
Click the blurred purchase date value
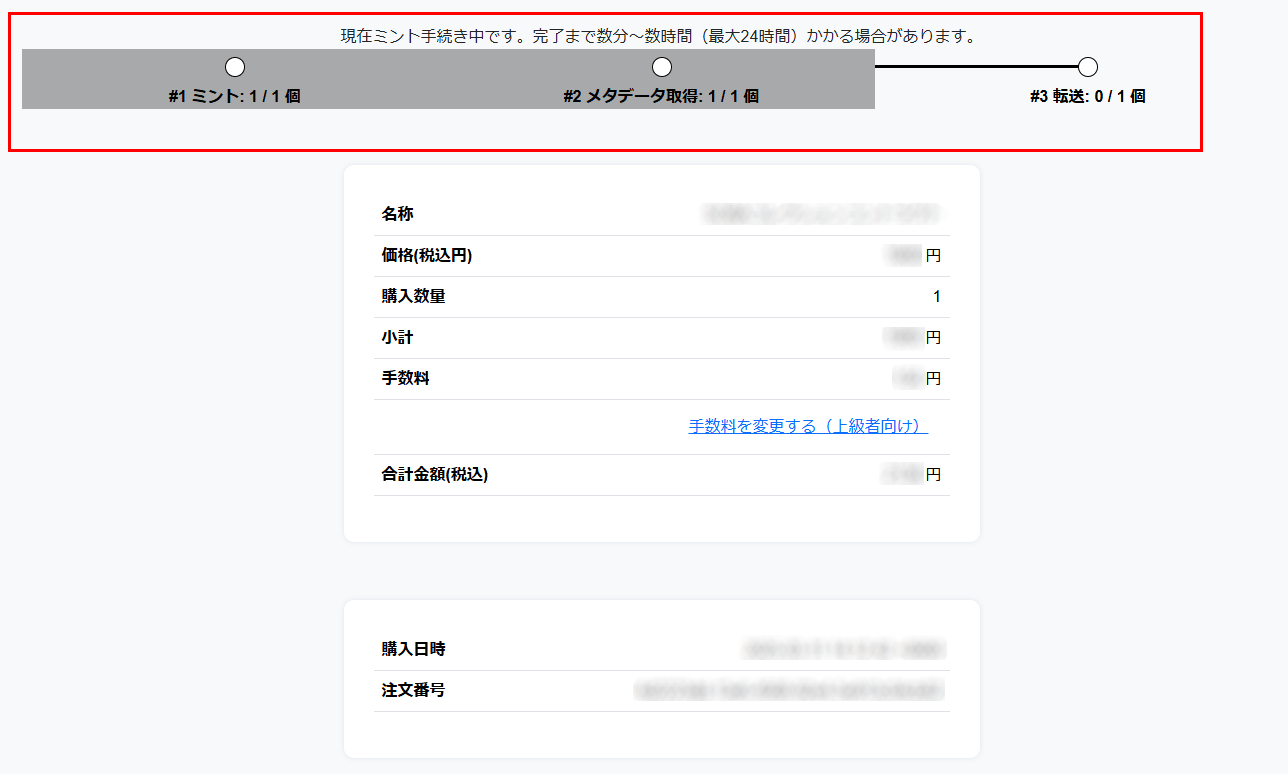point(843,649)
